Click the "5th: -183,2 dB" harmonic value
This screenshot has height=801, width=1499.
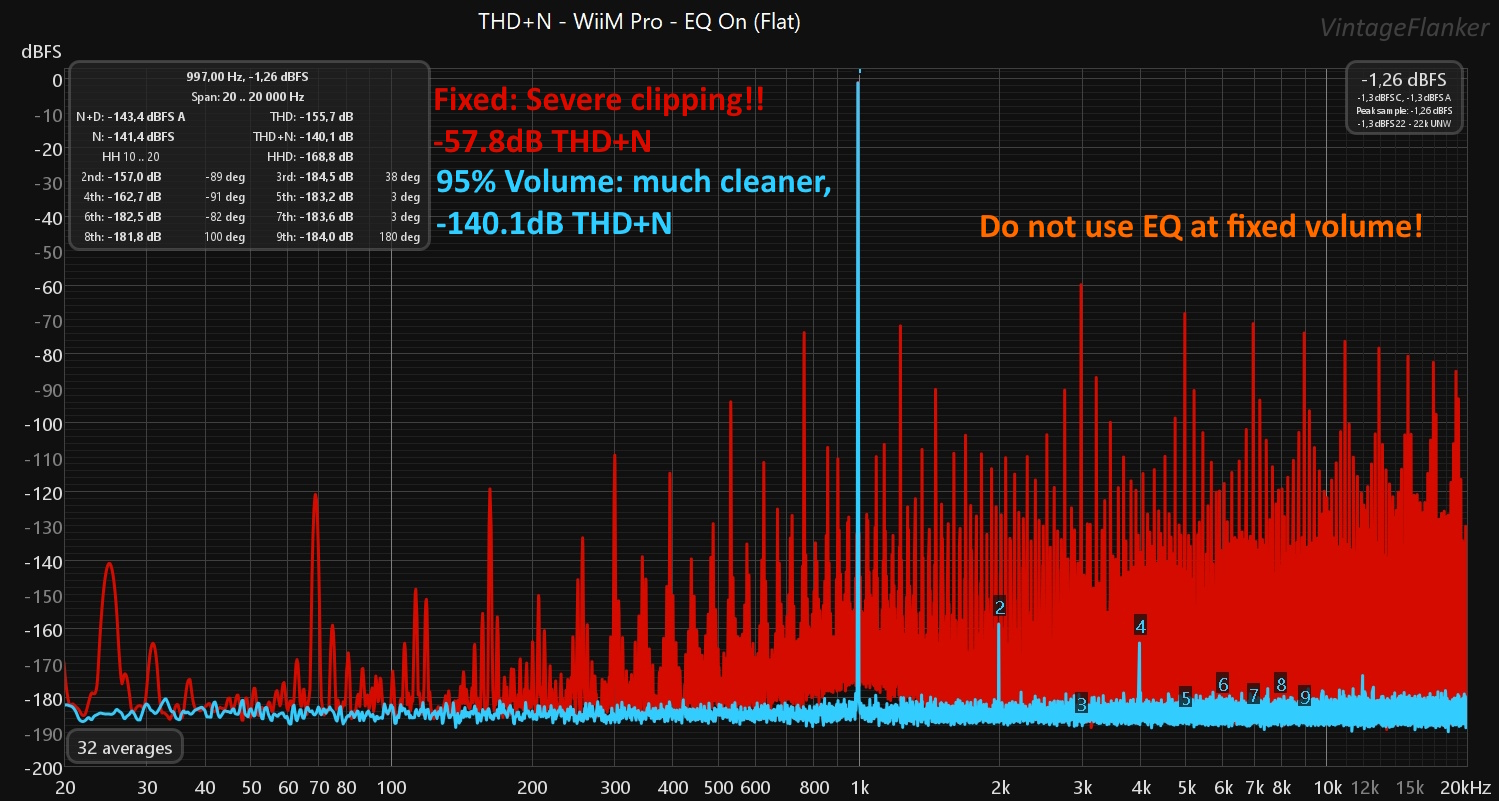click(x=315, y=197)
